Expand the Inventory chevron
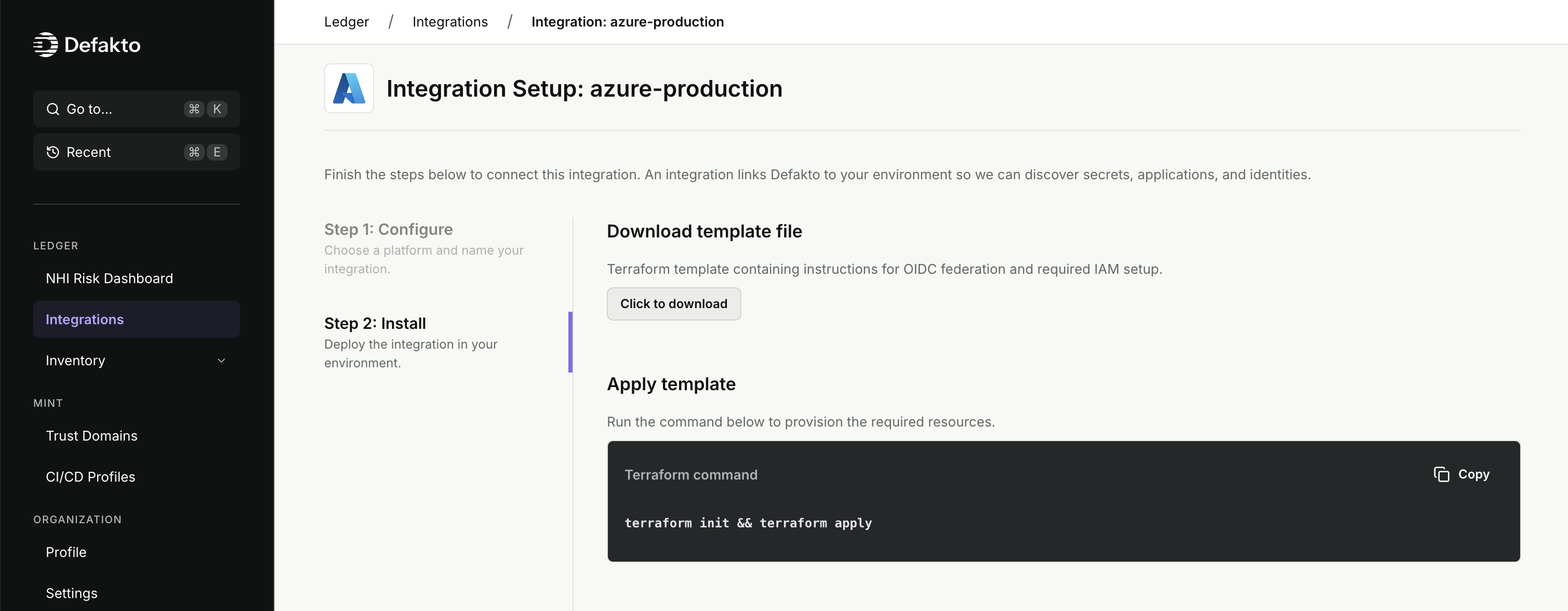The height and width of the screenshot is (611, 1568). (221, 360)
